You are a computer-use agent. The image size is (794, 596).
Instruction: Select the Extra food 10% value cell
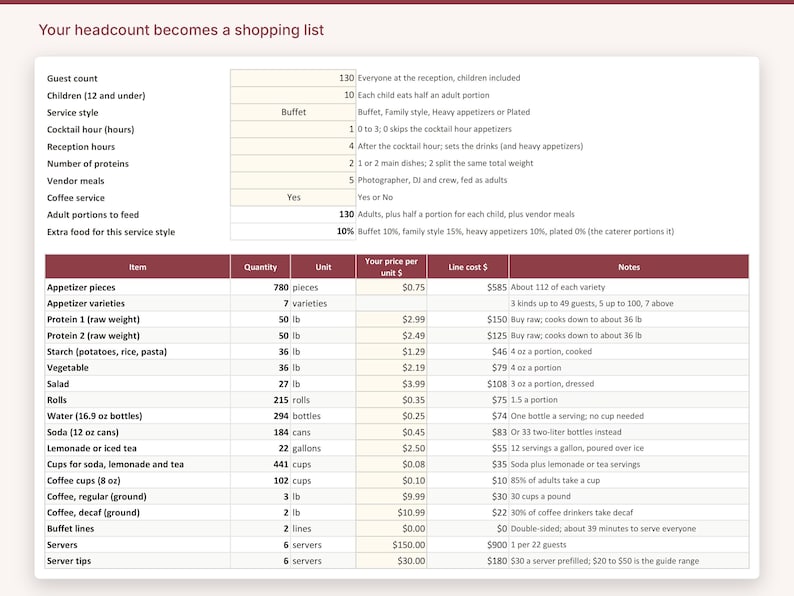click(293, 231)
